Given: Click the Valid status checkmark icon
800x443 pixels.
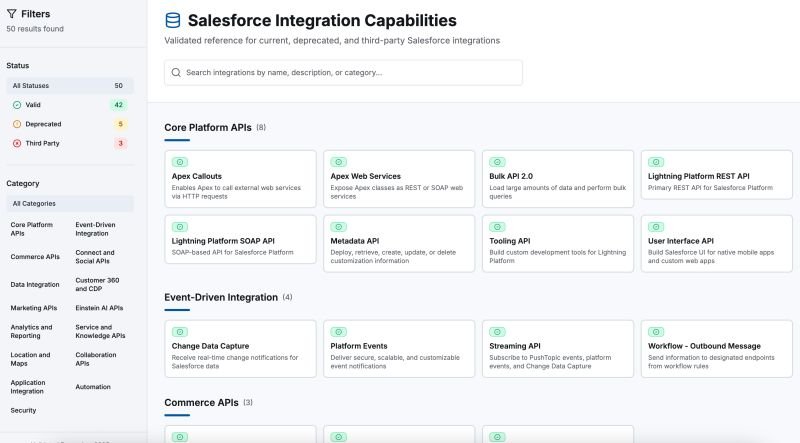Looking at the screenshot, I should pos(17,105).
